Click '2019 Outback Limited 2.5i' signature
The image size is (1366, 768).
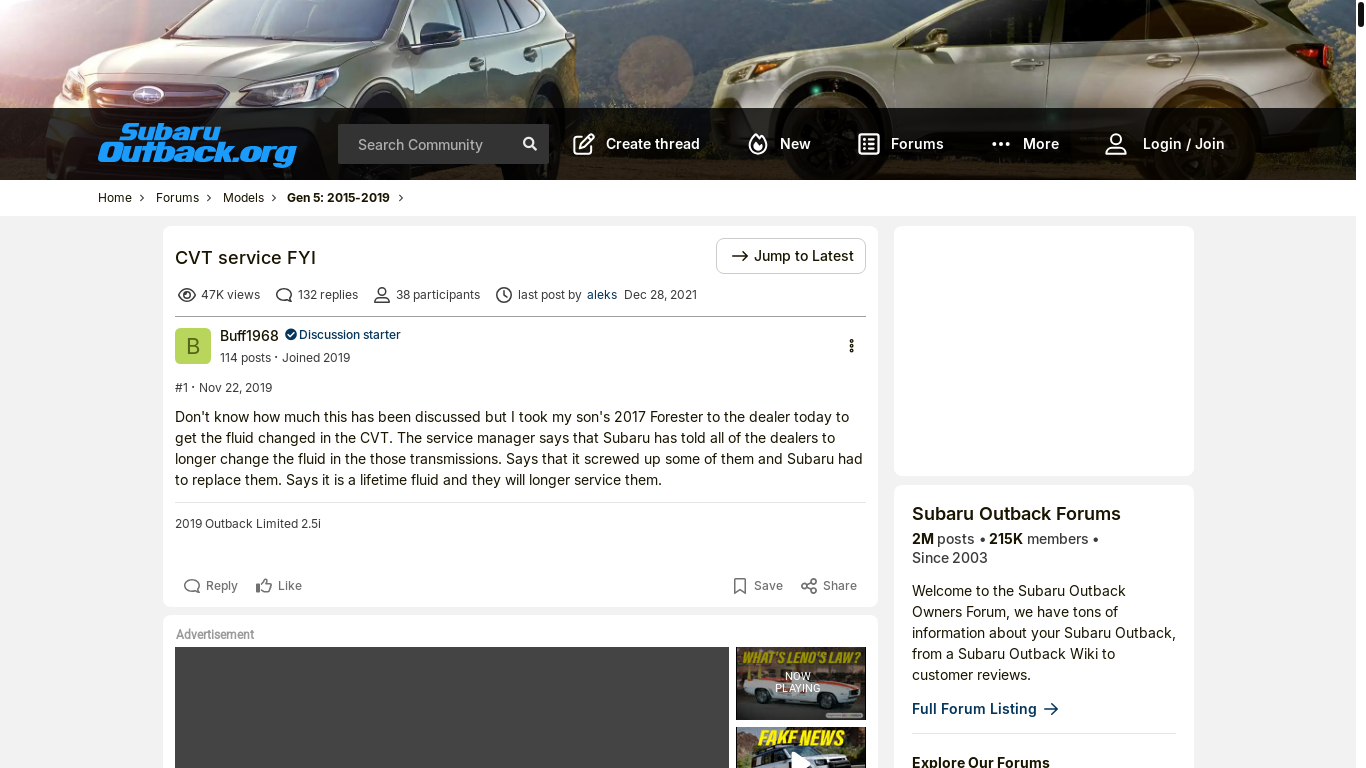click(248, 524)
